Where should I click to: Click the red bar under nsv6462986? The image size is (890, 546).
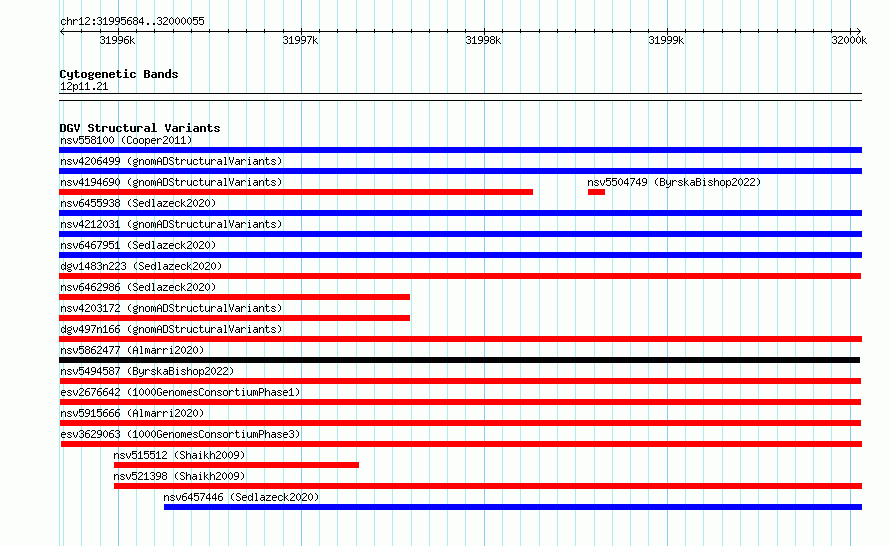point(234,297)
